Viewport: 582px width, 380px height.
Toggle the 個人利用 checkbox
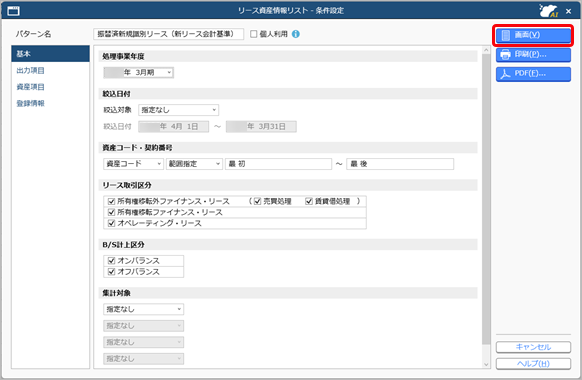254,34
